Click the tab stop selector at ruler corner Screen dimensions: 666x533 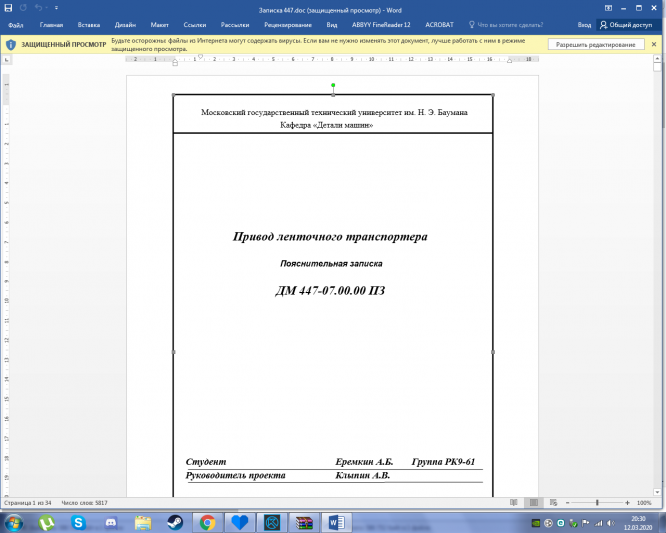pyautogui.click(x=6, y=60)
